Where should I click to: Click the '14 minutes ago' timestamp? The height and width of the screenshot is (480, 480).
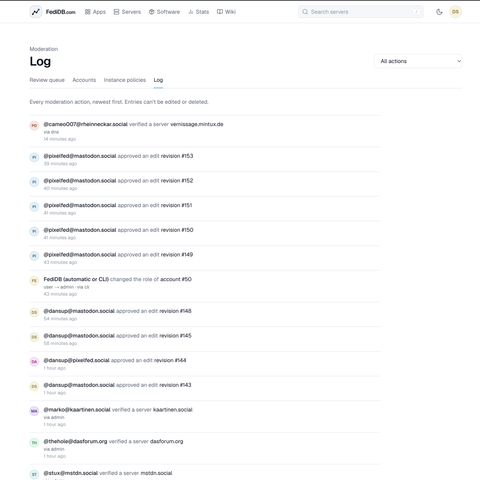tap(60, 139)
